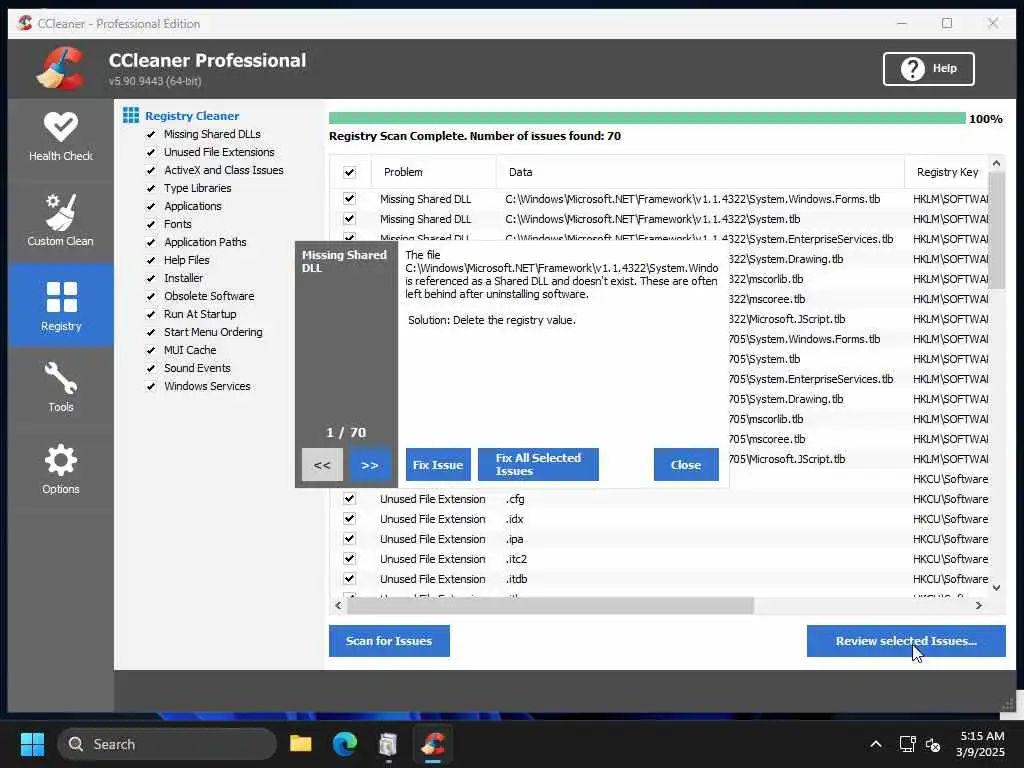Show hidden system tray icons
This screenshot has width=1024, height=768.
pos(876,744)
